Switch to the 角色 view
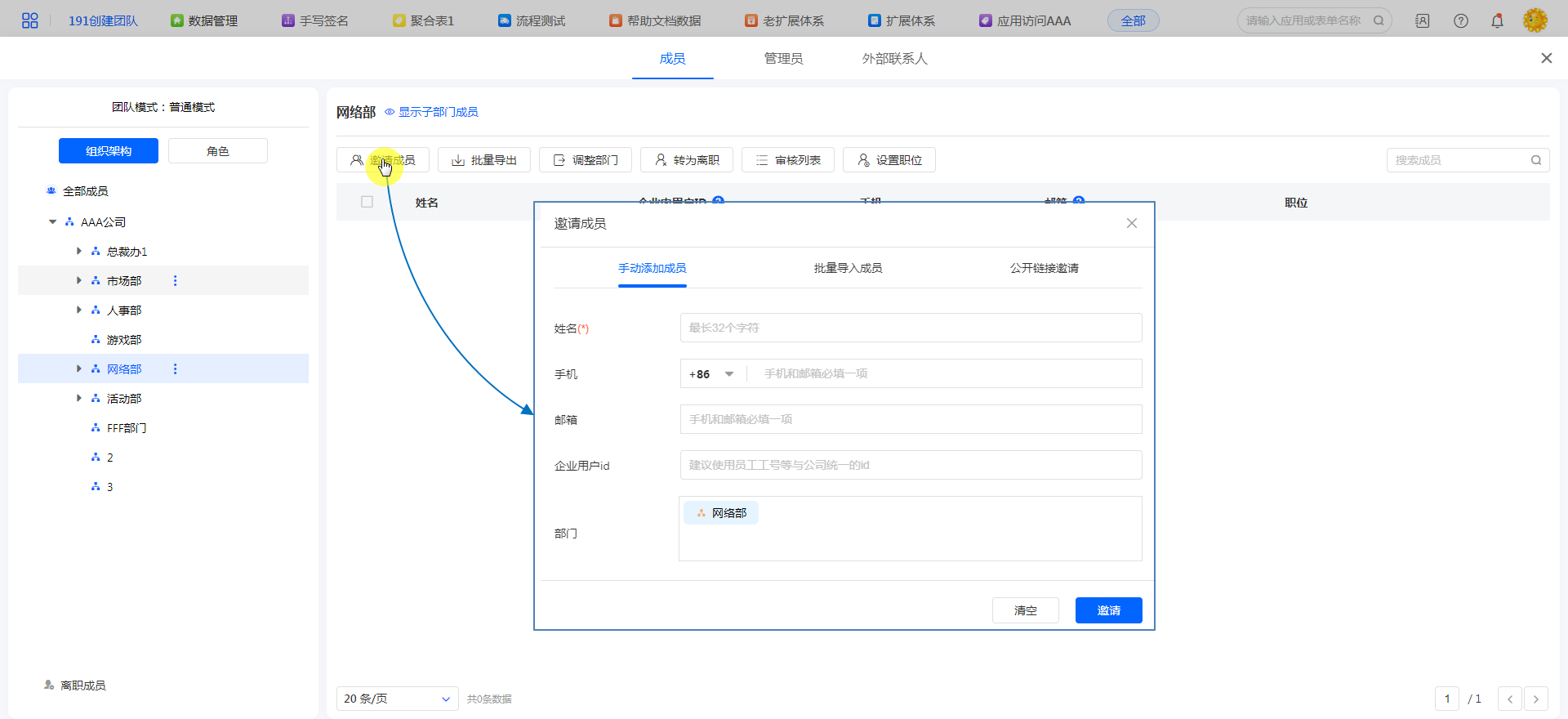Screen dimensions: 1568x719 (217, 151)
